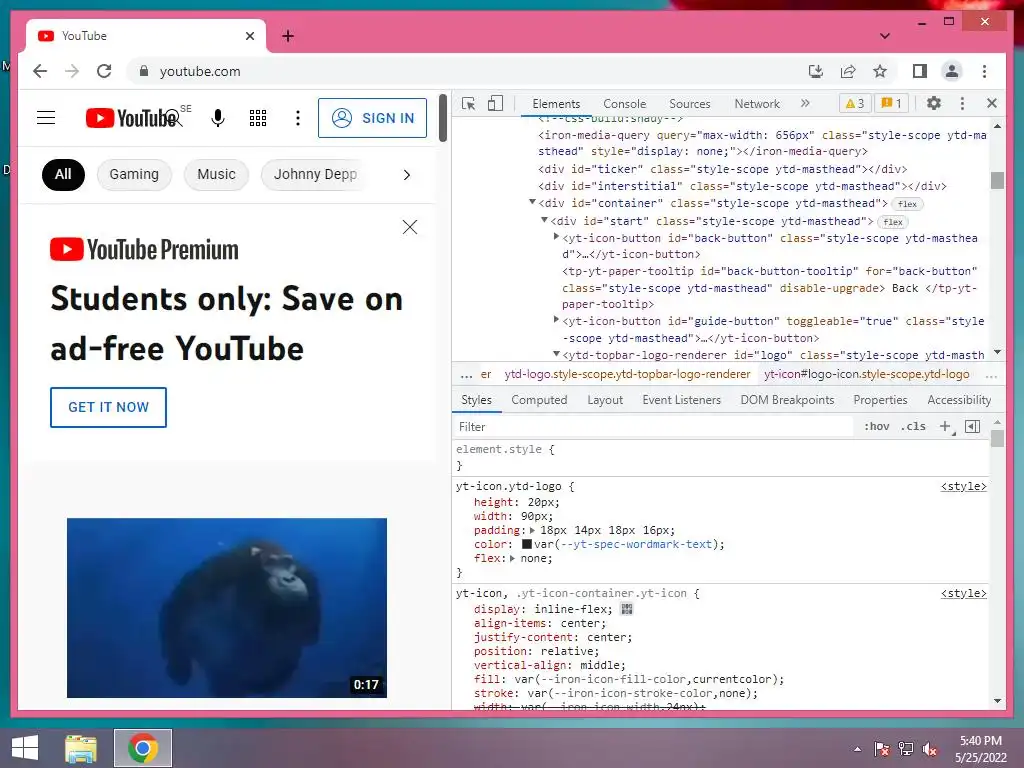Show more filter chips with right arrow

(407, 175)
